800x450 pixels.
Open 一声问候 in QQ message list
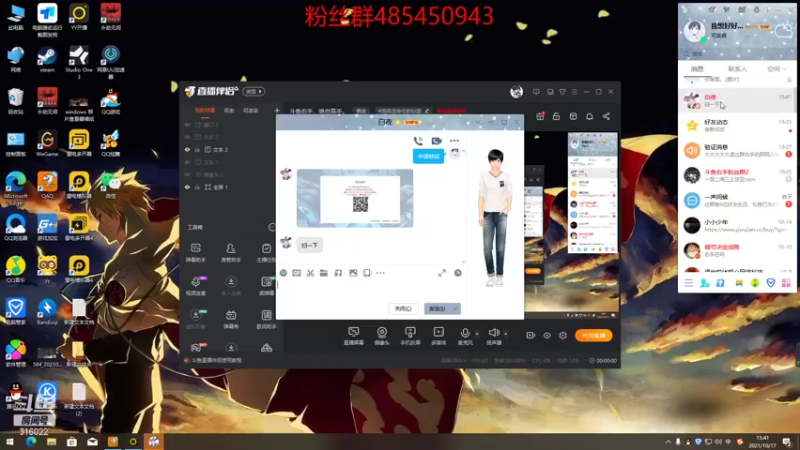tap(737, 201)
